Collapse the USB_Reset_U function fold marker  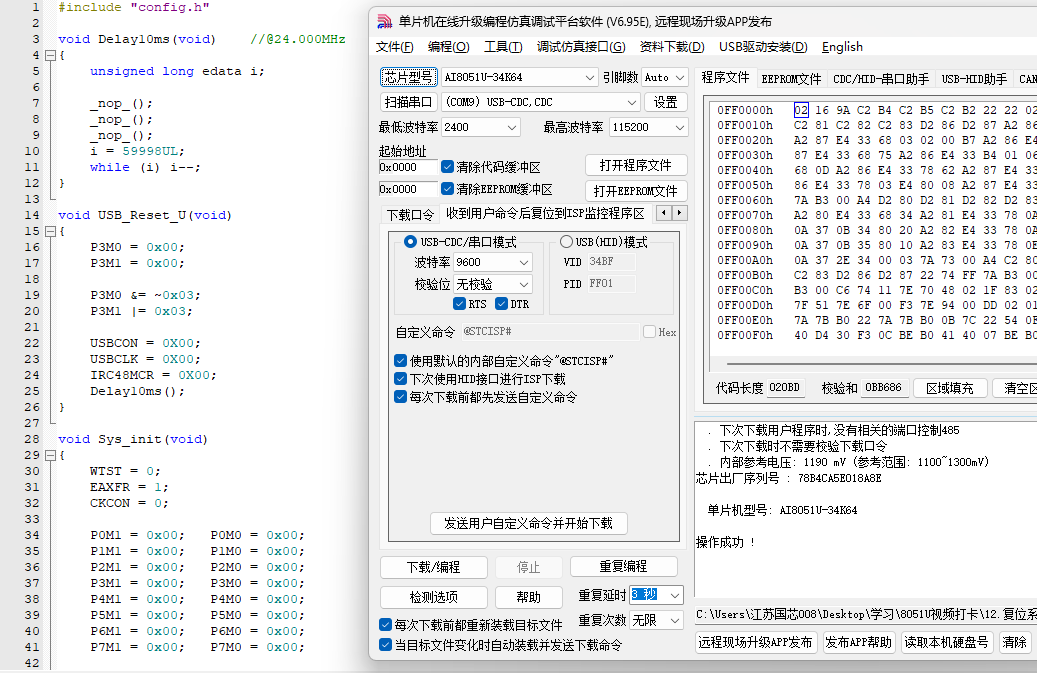click(x=50, y=231)
